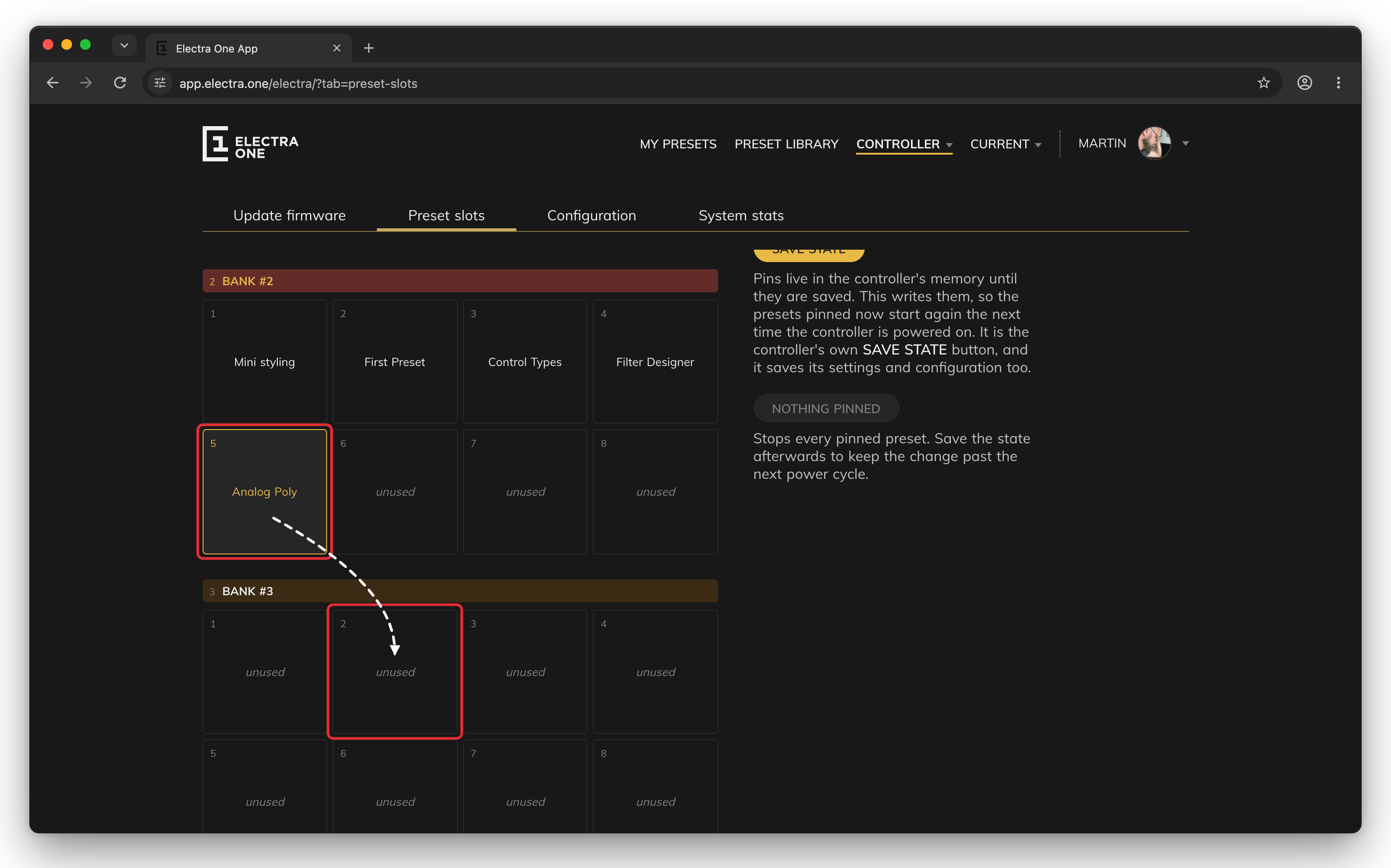The width and height of the screenshot is (1391, 868).
Task: Go forward in browser history
Action: click(x=86, y=83)
